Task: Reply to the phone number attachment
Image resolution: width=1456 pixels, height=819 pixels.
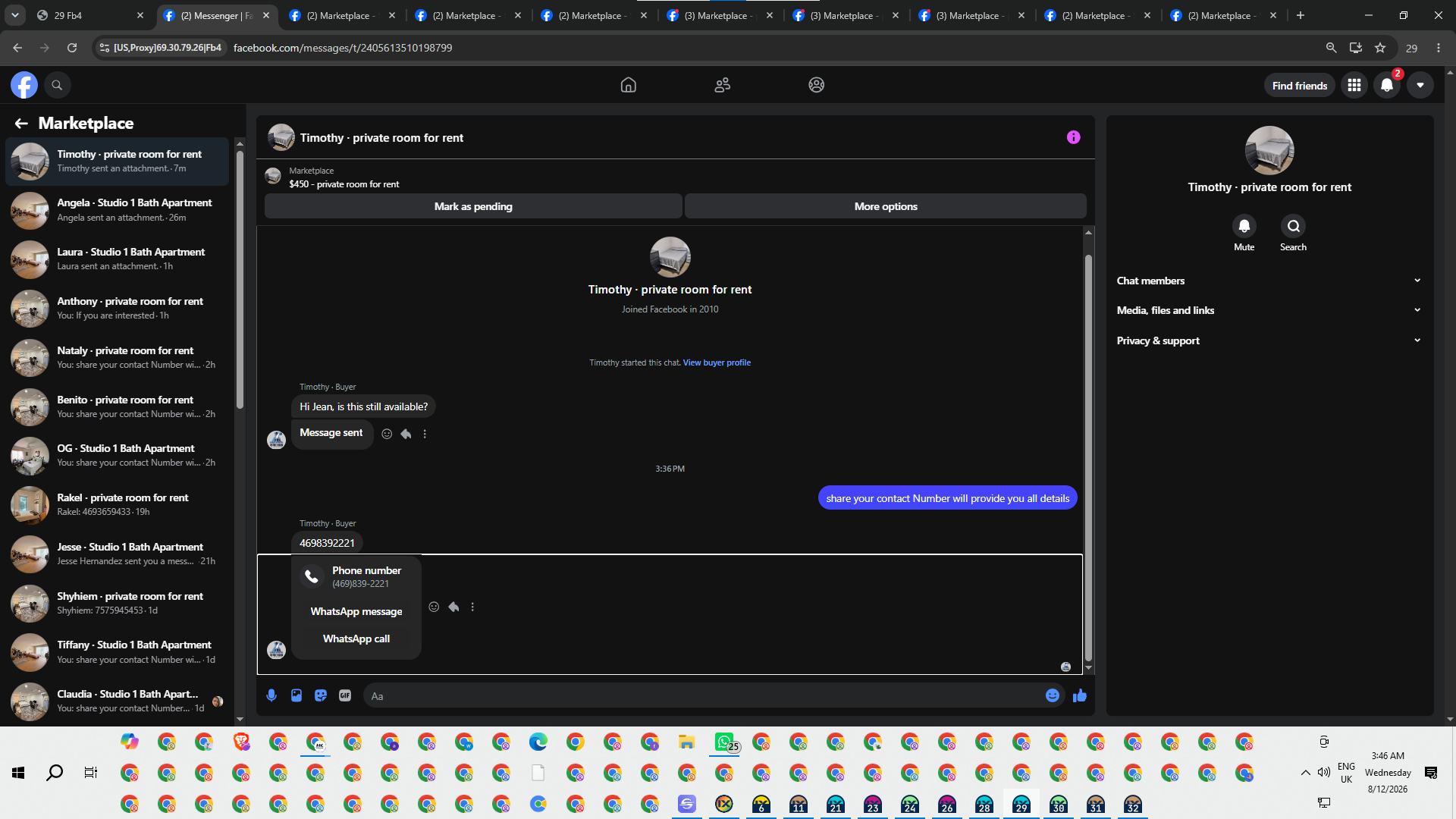Action: tap(453, 607)
